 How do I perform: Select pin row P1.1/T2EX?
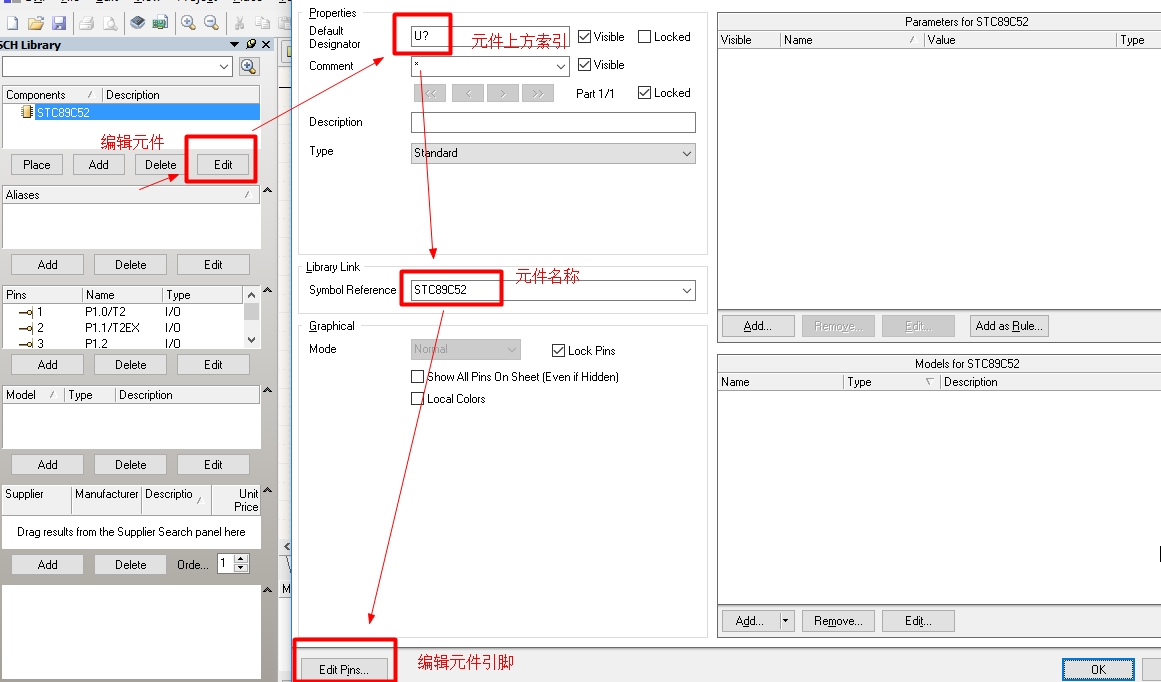[124, 327]
